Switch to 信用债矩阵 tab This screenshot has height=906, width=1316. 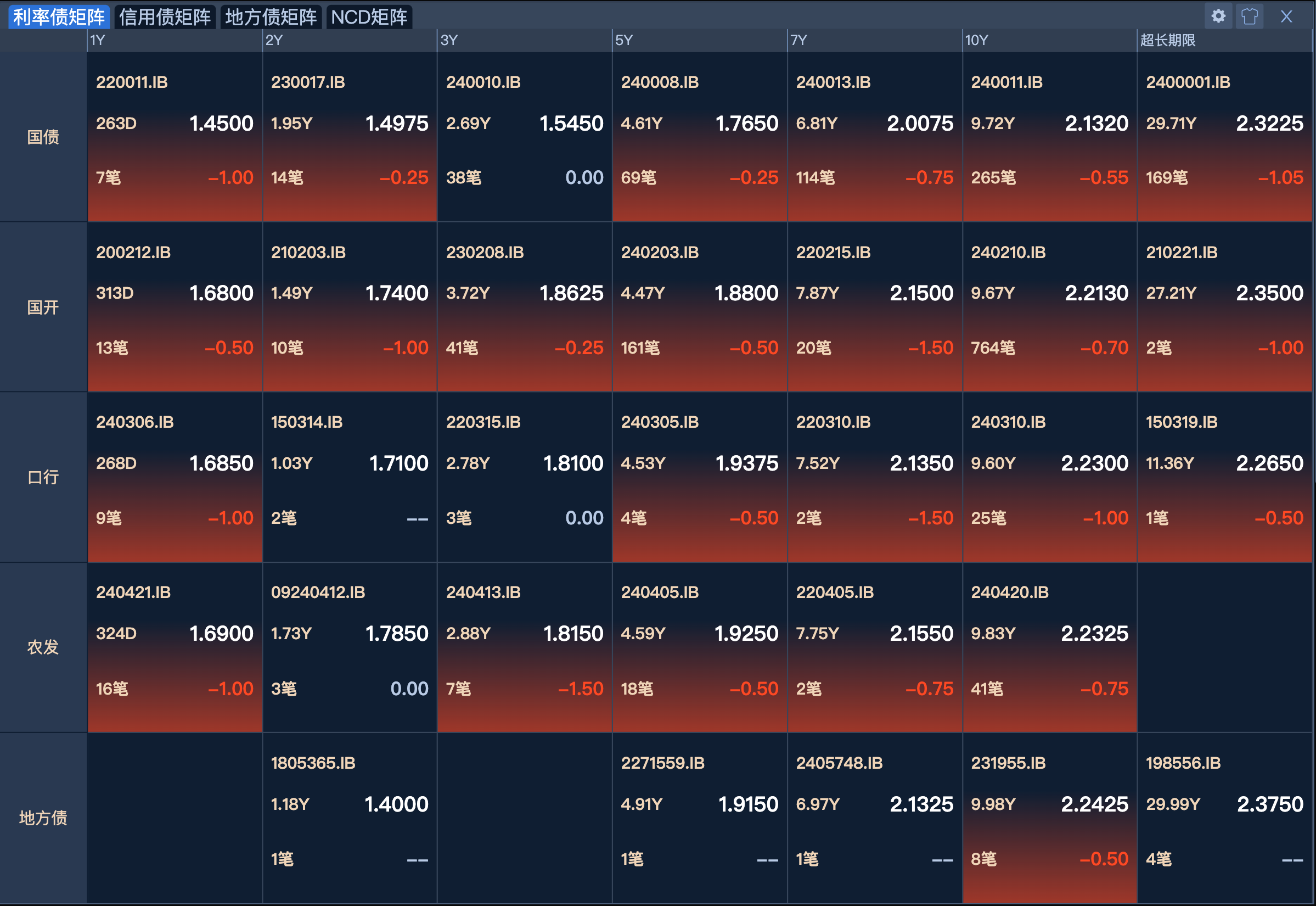(x=165, y=17)
